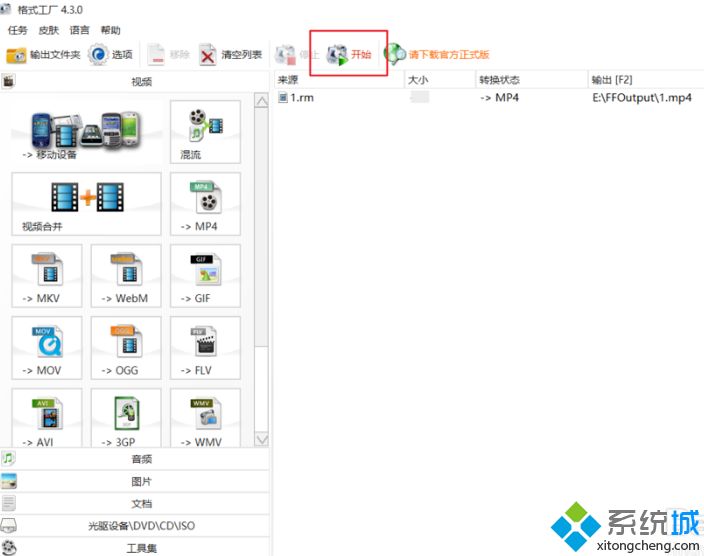
Task: Open the 选项 options settings
Action: [x=110, y=55]
